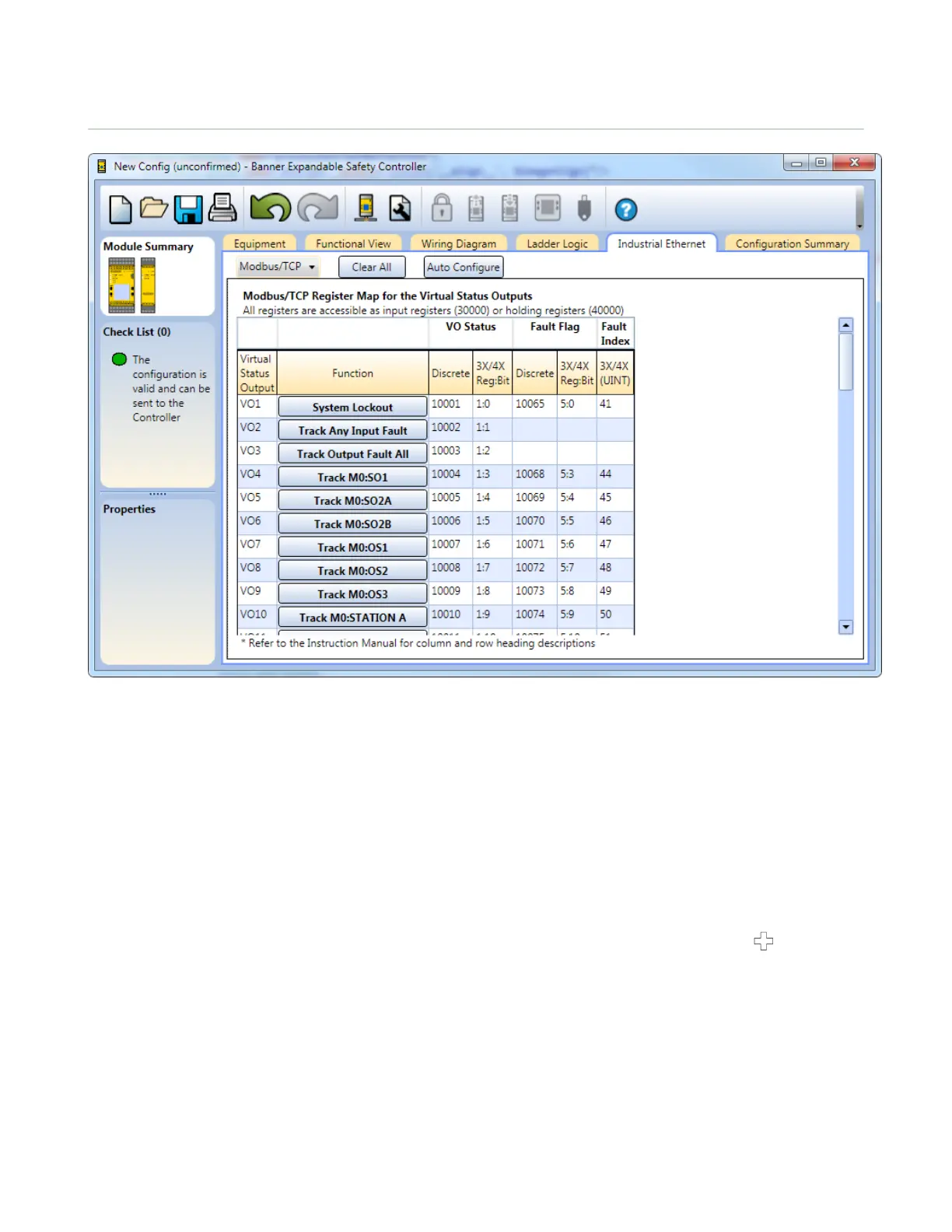Click the Track M0:OS3 function button
This screenshot has width=952, height=1232.
click(352, 593)
